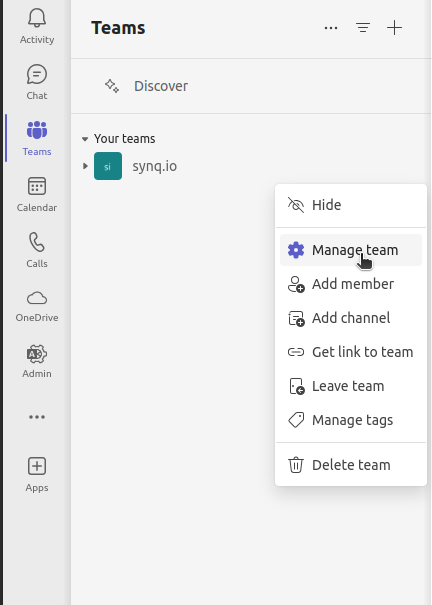Choose Hide in the context menu

[x=351, y=205]
